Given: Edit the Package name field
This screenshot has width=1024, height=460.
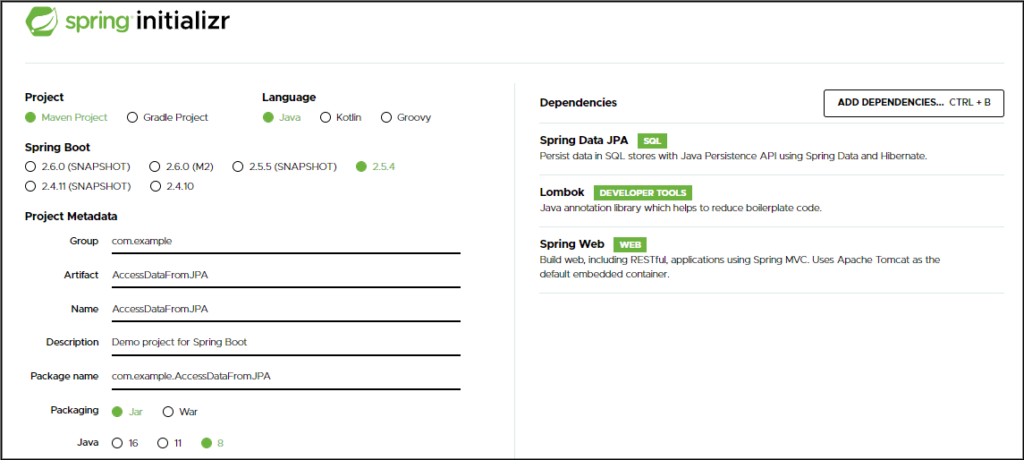Looking at the screenshot, I should [286, 376].
